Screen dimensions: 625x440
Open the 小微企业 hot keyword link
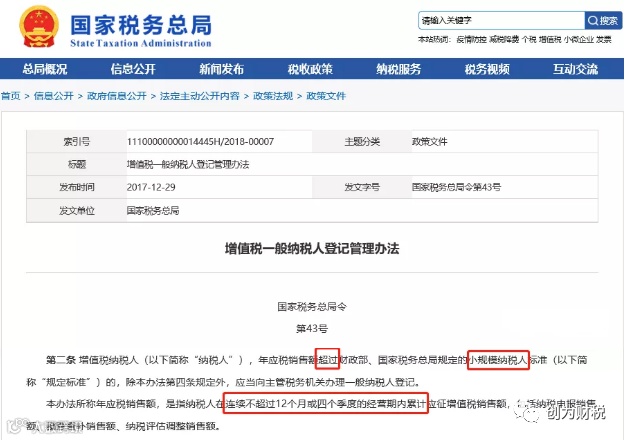point(579,39)
